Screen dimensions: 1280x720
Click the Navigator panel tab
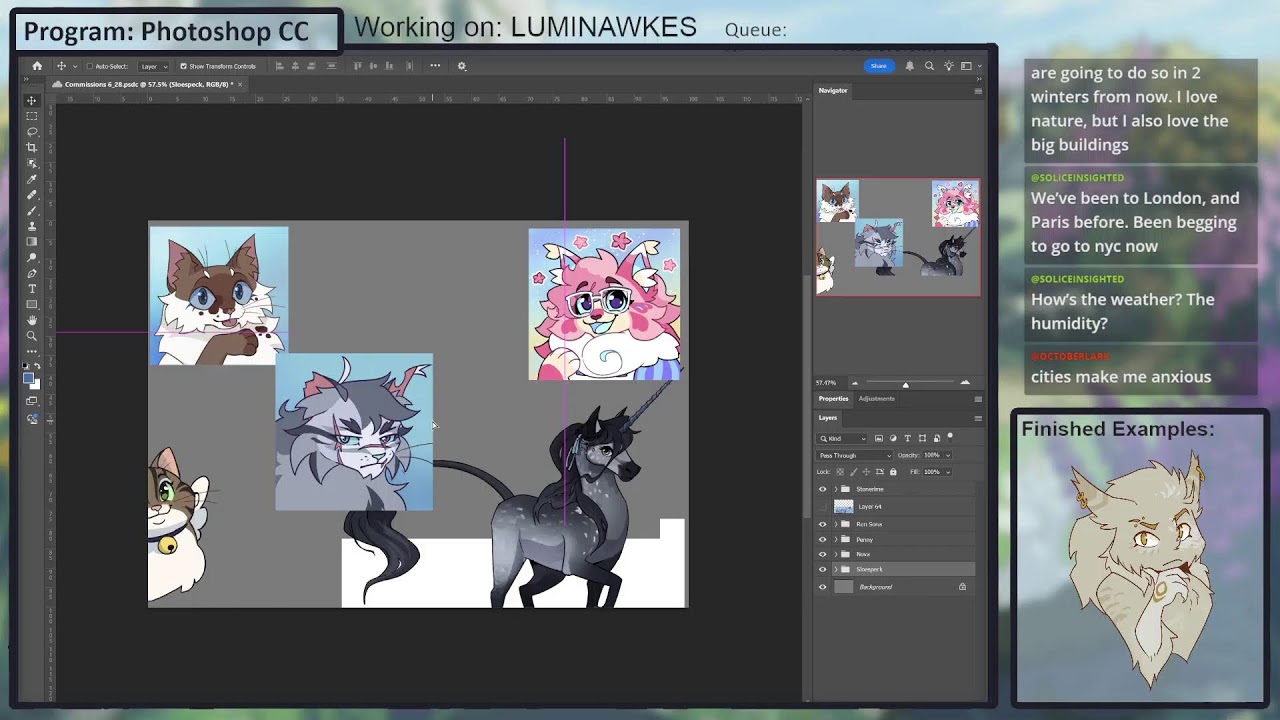pyautogui.click(x=833, y=90)
